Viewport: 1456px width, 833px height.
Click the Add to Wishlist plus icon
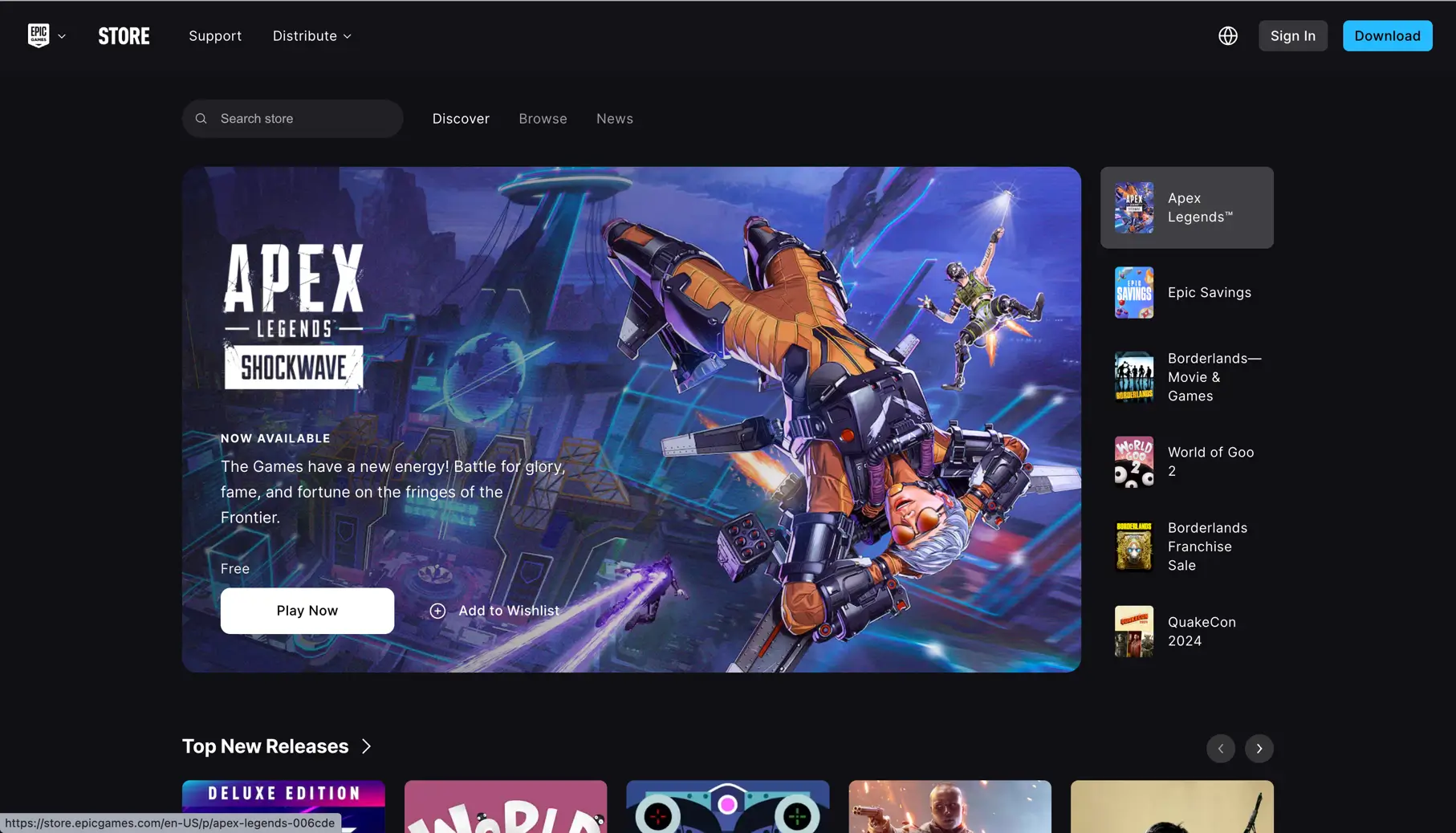(x=437, y=611)
